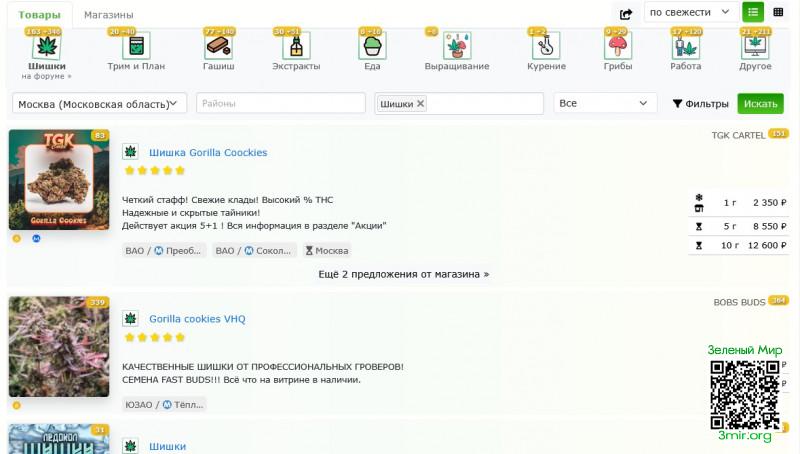Screen dimensions: 800x454
Task: Select the Грибы mushroom icon
Action: pos(618,46)
